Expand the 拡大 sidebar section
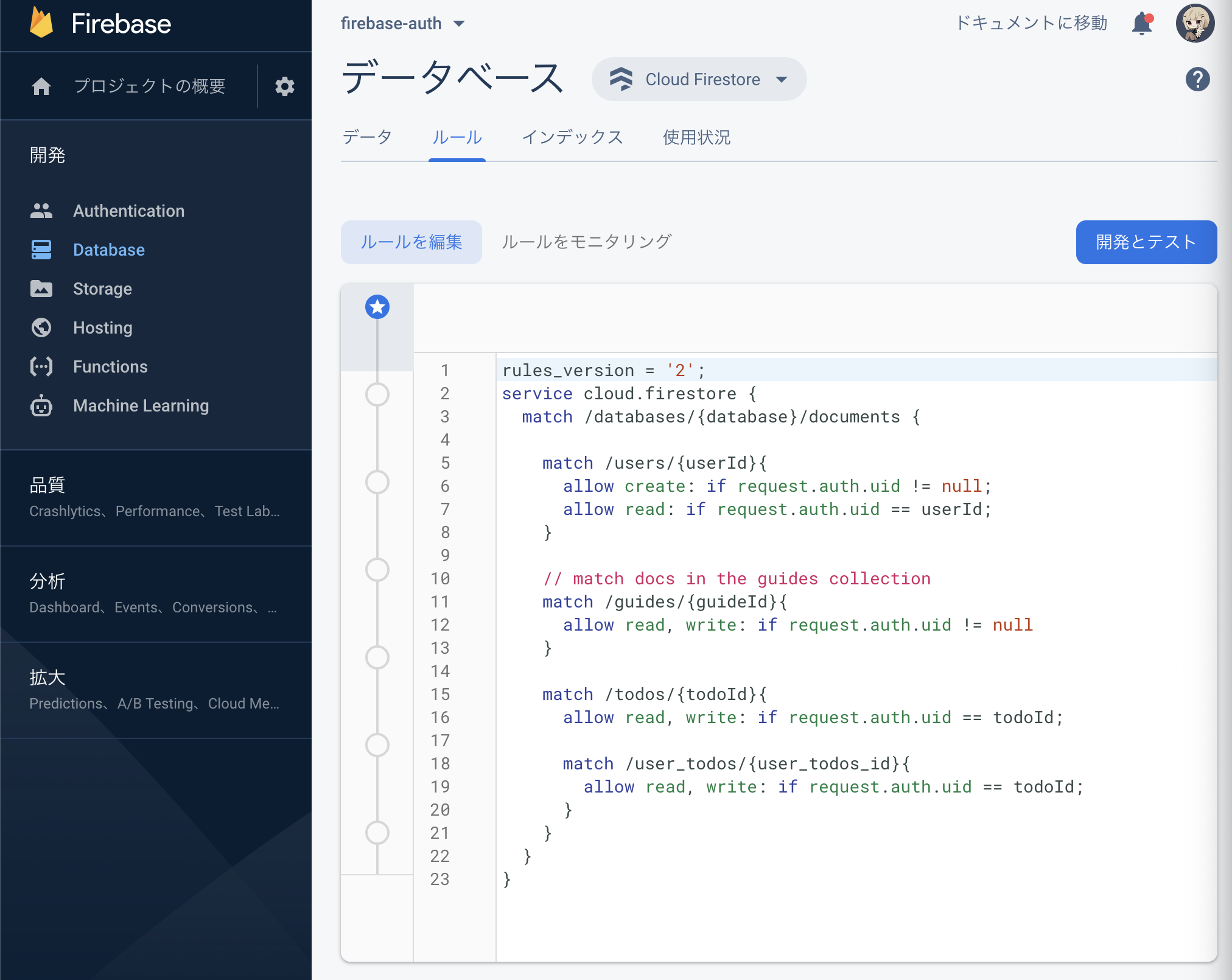The height and width of the screenshot is (980, 1232). (156, 690)
